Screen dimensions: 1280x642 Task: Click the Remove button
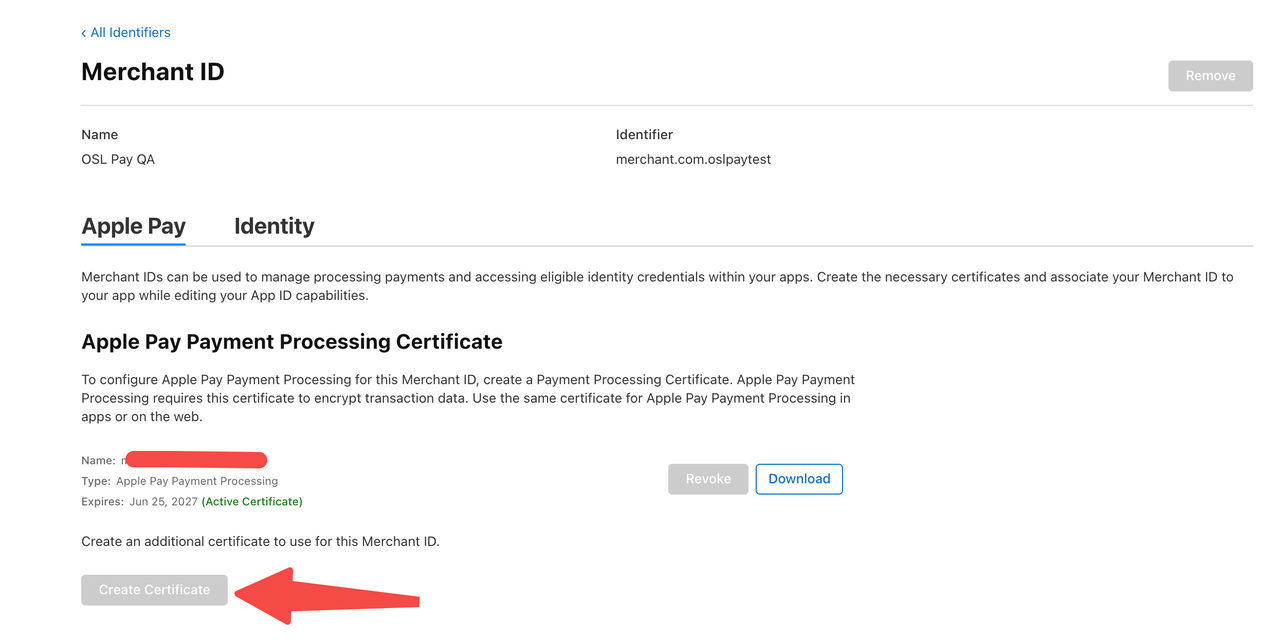(x=1210, y=76)
